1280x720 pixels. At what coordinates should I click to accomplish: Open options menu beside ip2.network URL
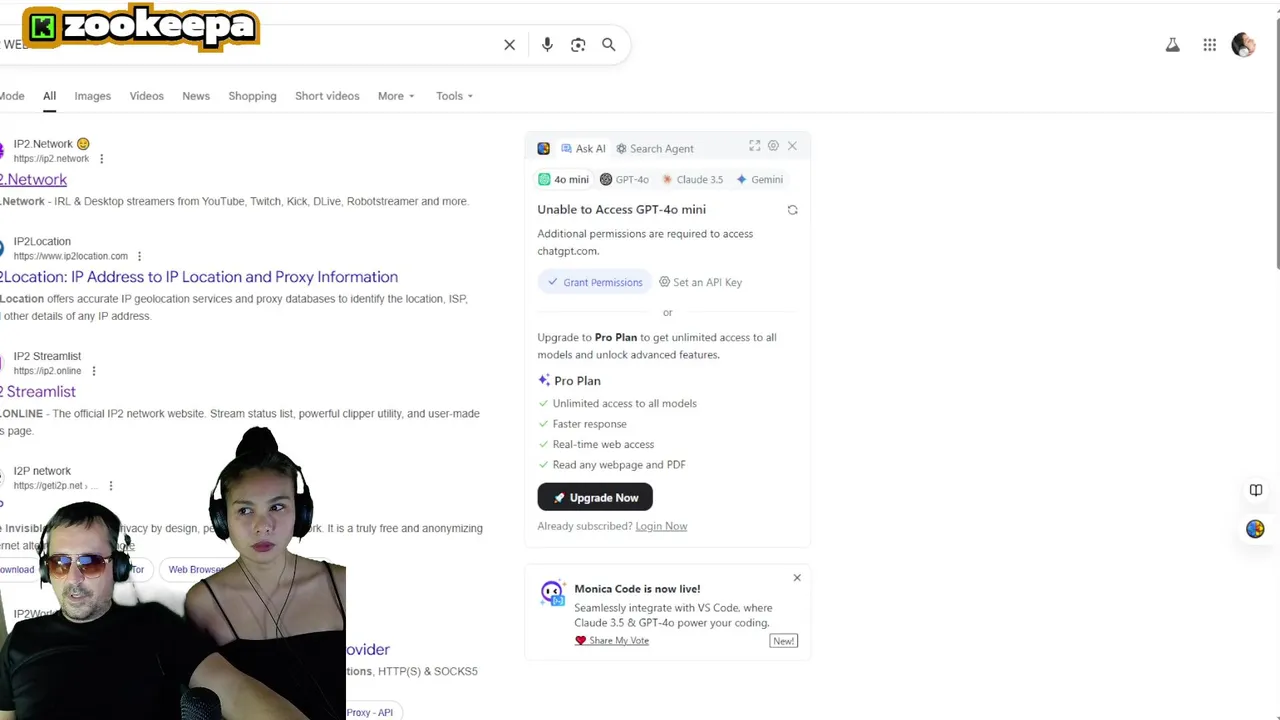coord(101,158)
